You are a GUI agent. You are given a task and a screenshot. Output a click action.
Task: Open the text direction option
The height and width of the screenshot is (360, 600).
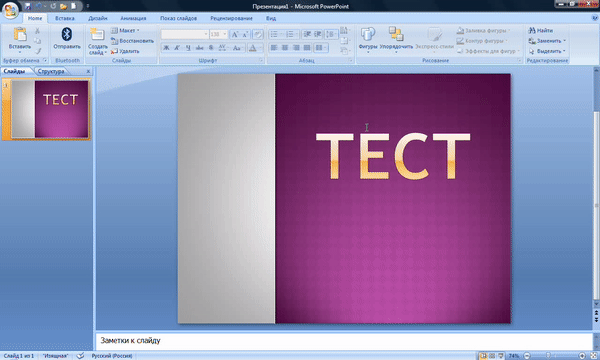(x=344, y=30)
